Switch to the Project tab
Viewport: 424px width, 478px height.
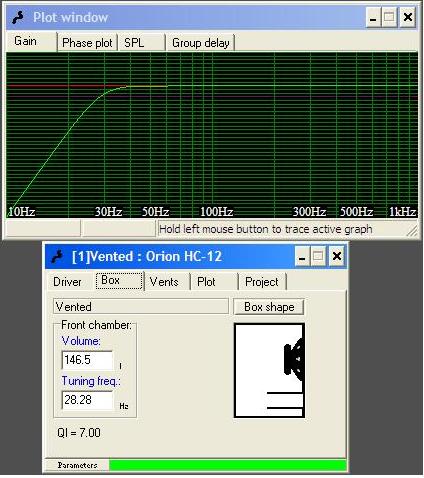click(x=263, y=282)
